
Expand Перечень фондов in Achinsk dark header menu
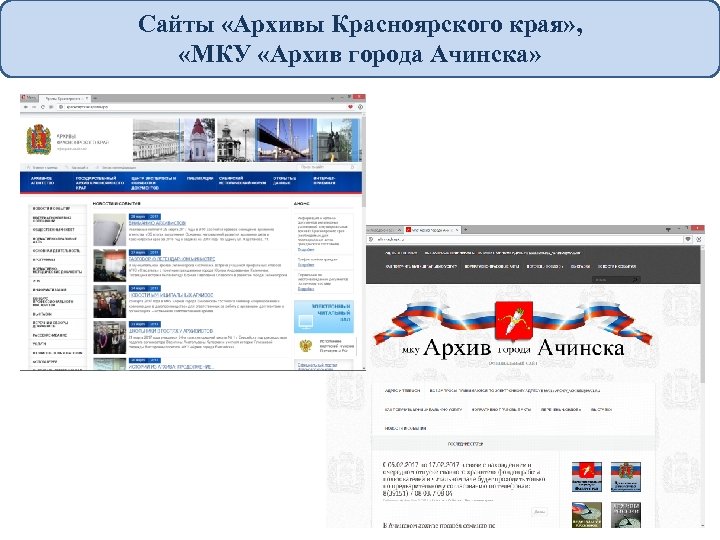(x=544, y=266)
